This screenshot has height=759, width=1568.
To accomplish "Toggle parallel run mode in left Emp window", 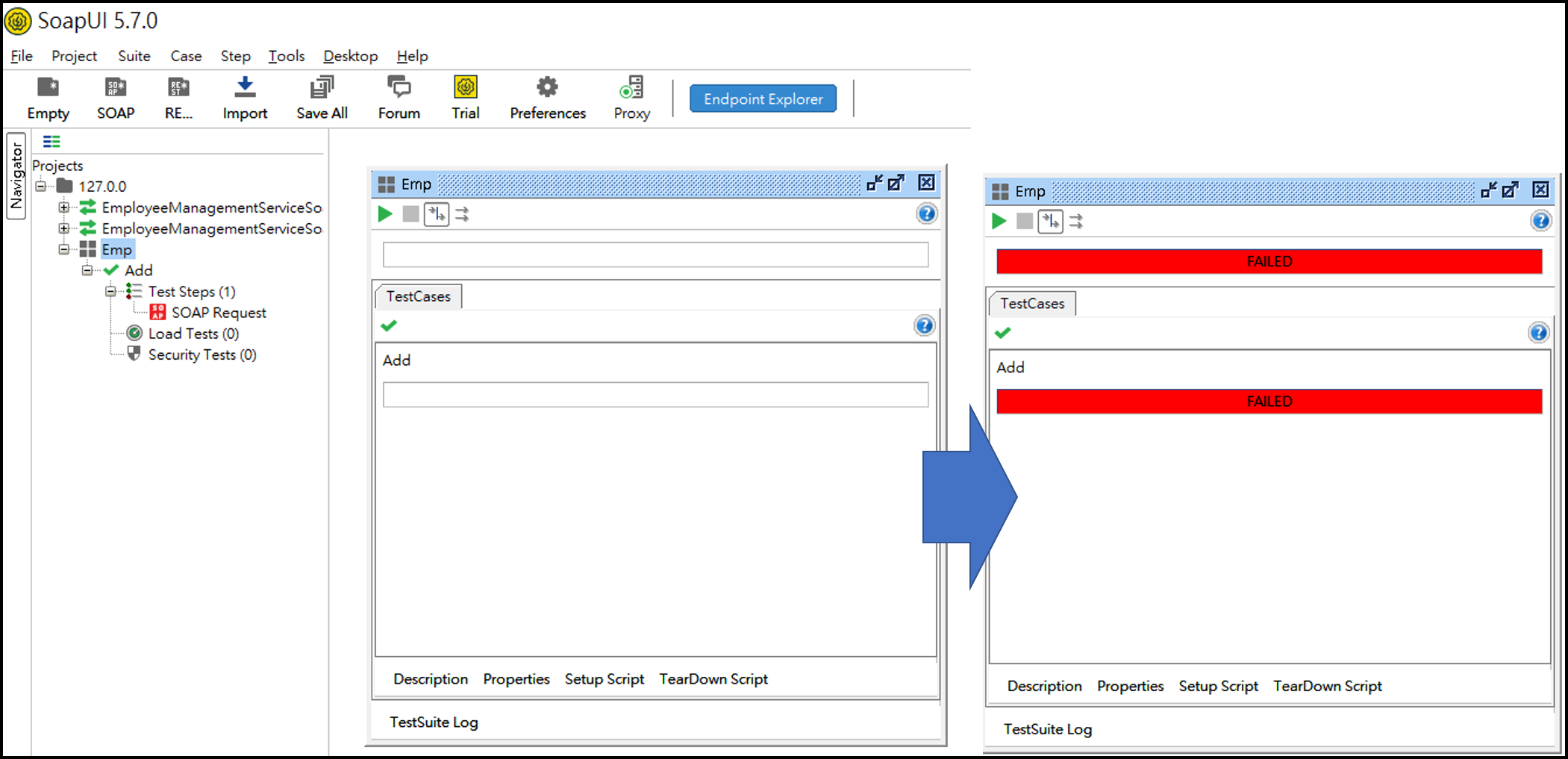I will pos(463,215).
